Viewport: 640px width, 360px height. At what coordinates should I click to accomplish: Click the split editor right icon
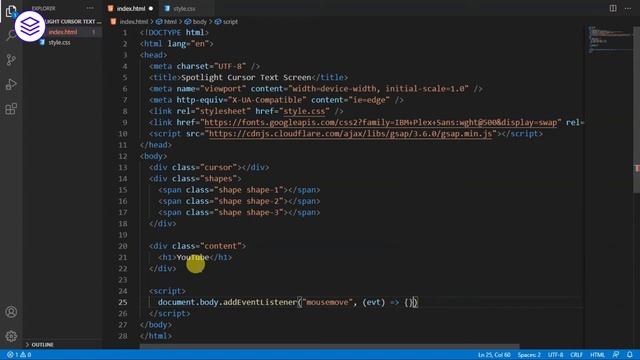613,8
